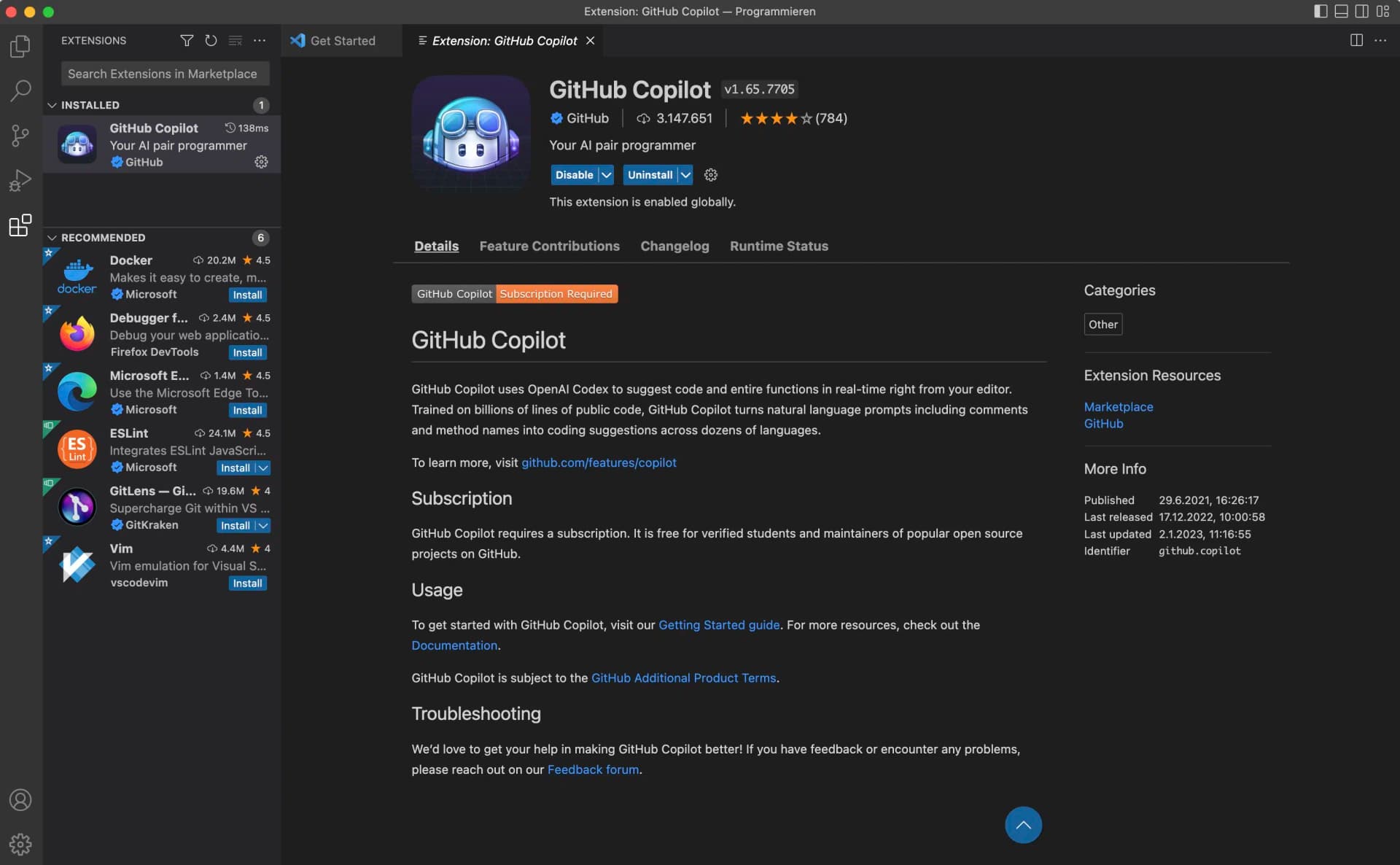Screen dimensions: 1400x865
Task: Open the Marketplace link
Action: 1118,406
